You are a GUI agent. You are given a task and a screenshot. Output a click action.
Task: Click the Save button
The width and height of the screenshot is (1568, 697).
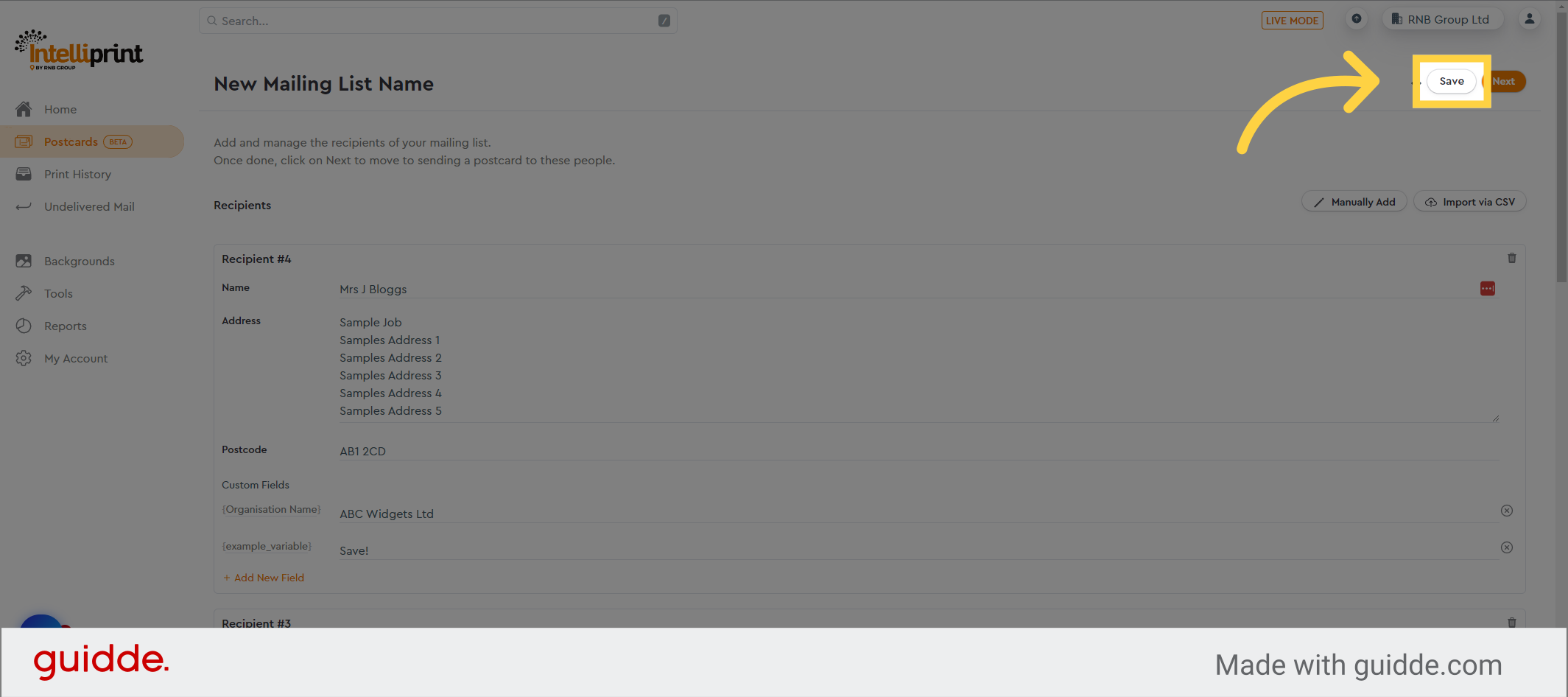pyautogui.click(x=1451, y=81)
